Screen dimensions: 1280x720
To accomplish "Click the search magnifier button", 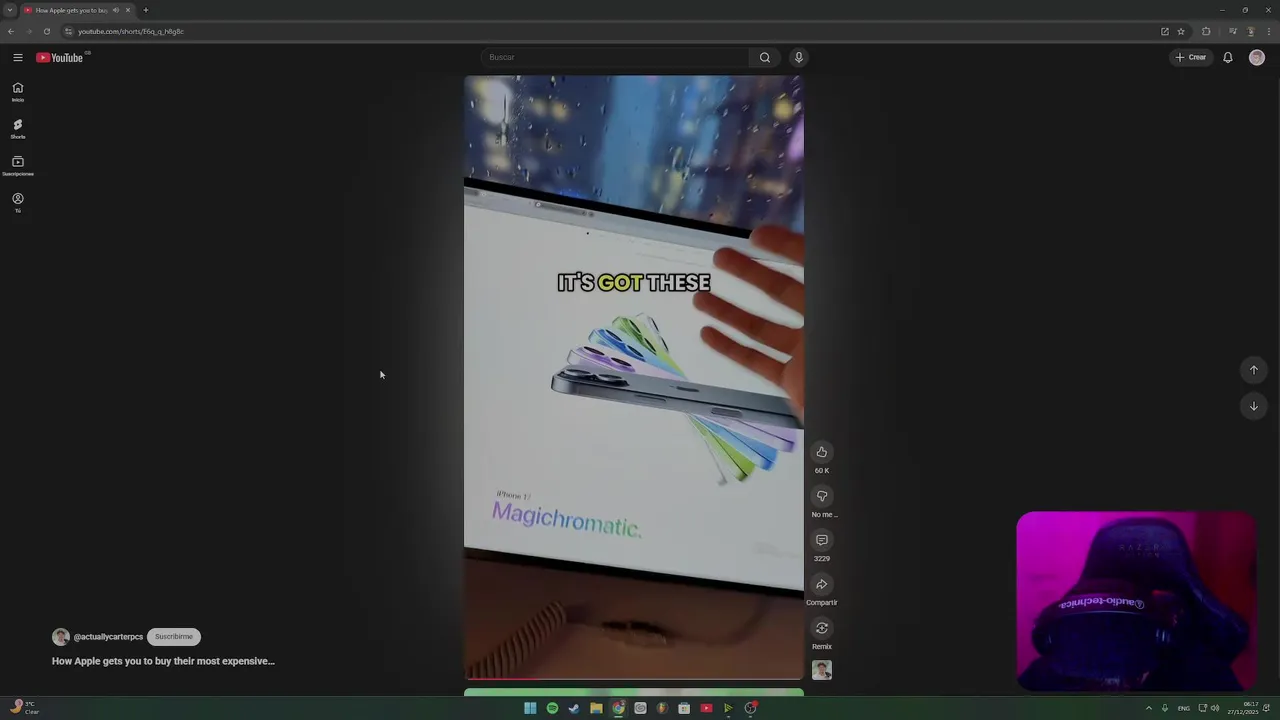I will pyautogui.click(x=765, y=57).
